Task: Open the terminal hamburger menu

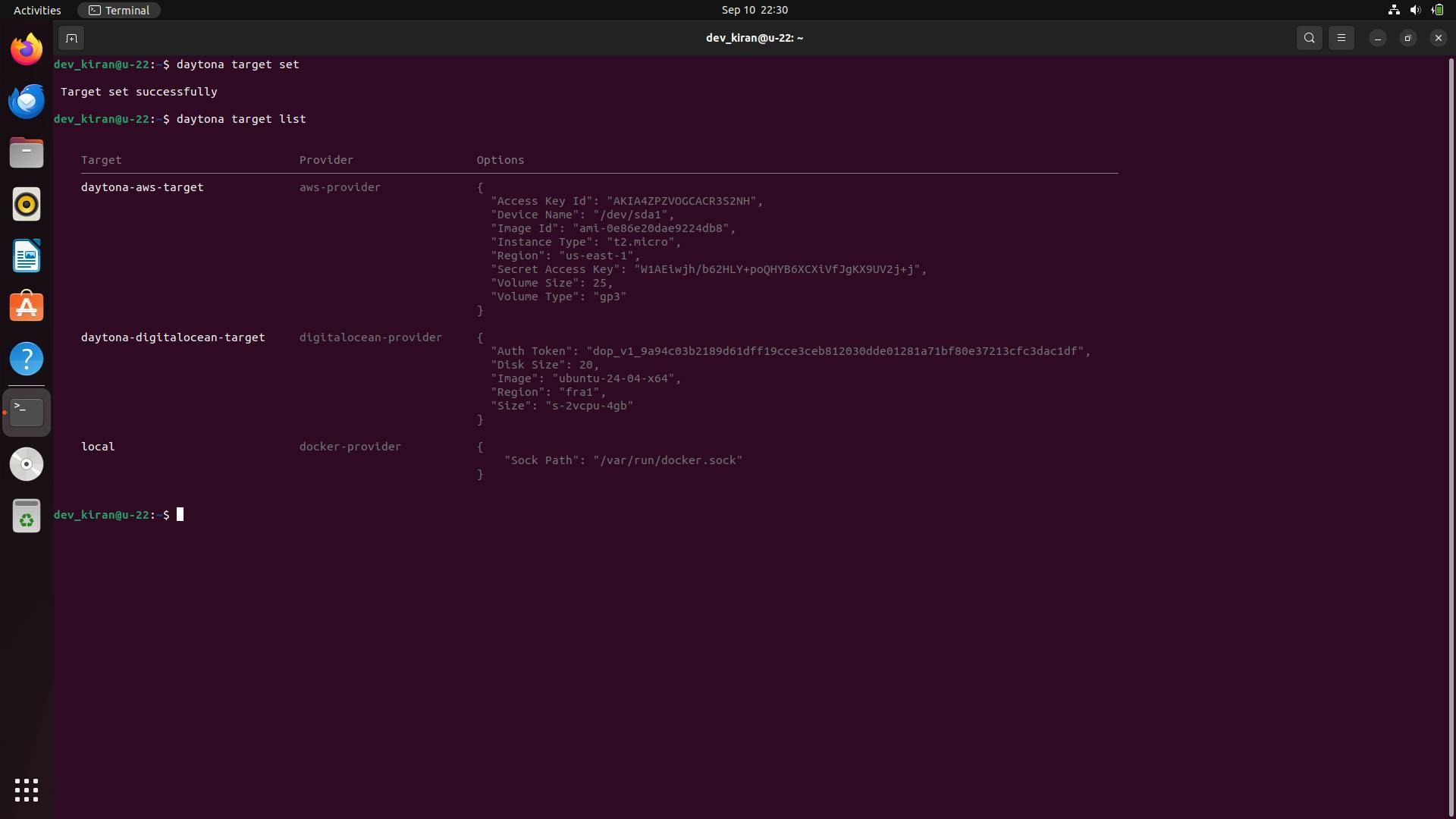Action: point(1341,38)
